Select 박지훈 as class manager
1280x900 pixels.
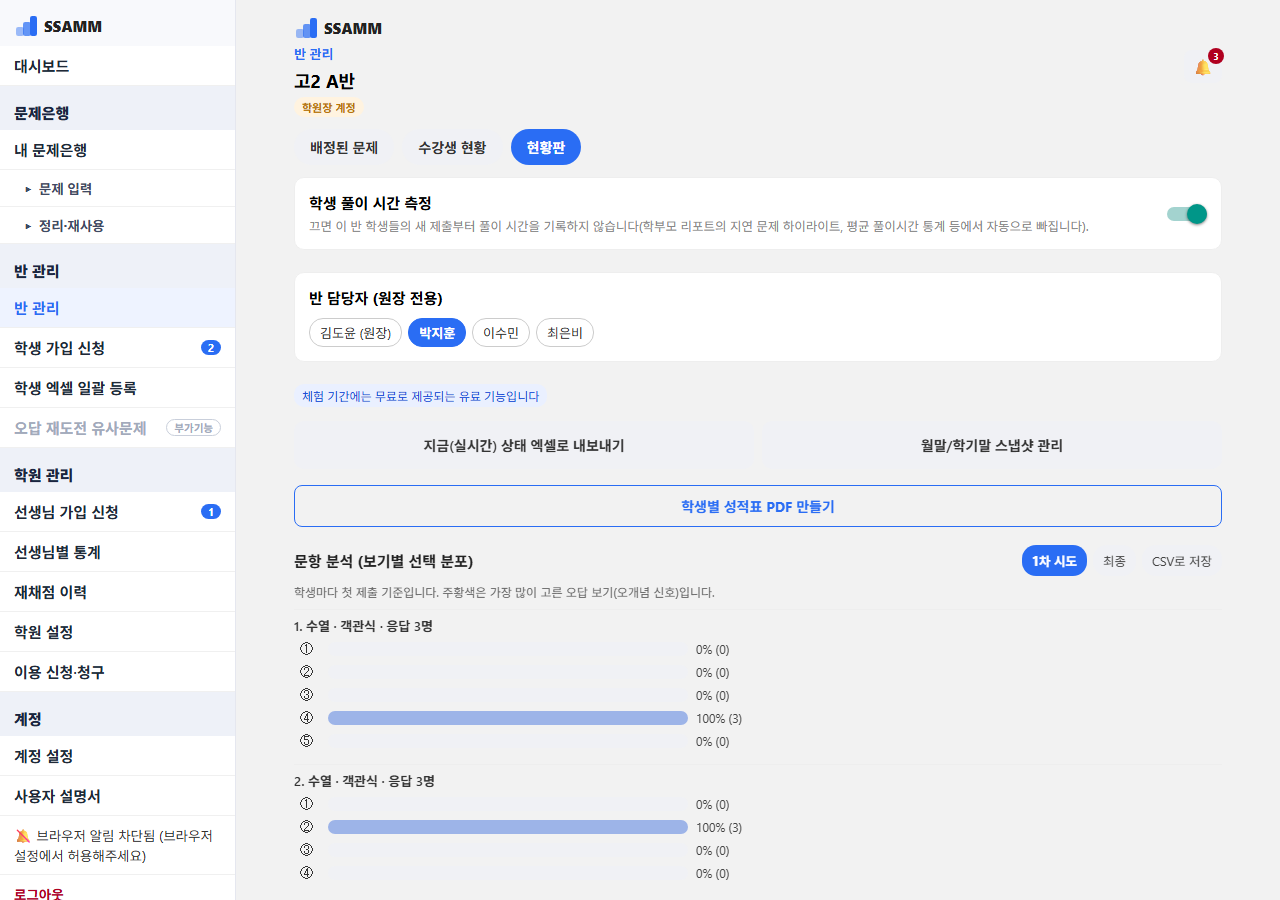(437, 333)
